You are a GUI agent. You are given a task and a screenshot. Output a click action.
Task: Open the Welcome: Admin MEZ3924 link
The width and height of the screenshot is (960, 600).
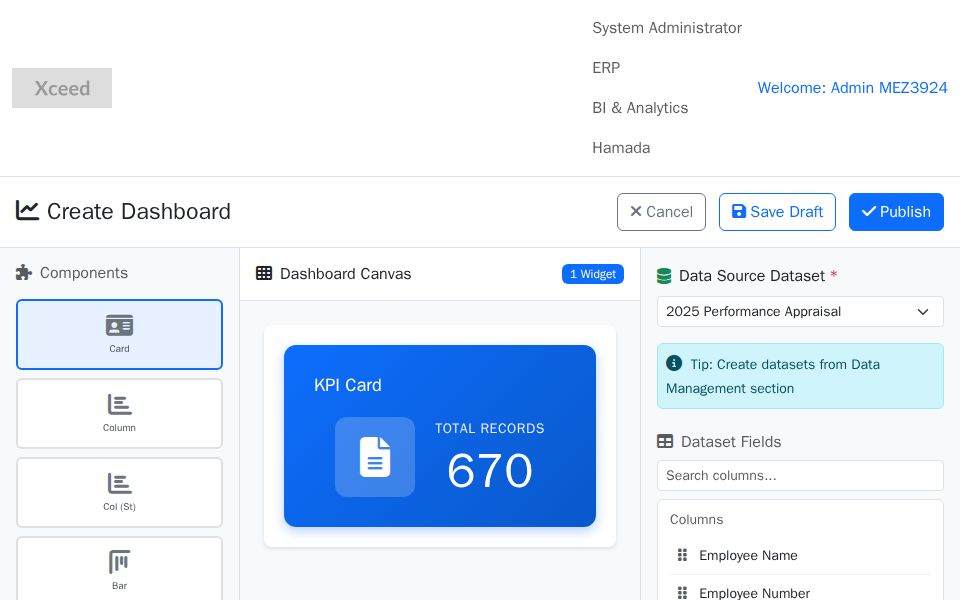pyautogui.click(x=852, y=88)
